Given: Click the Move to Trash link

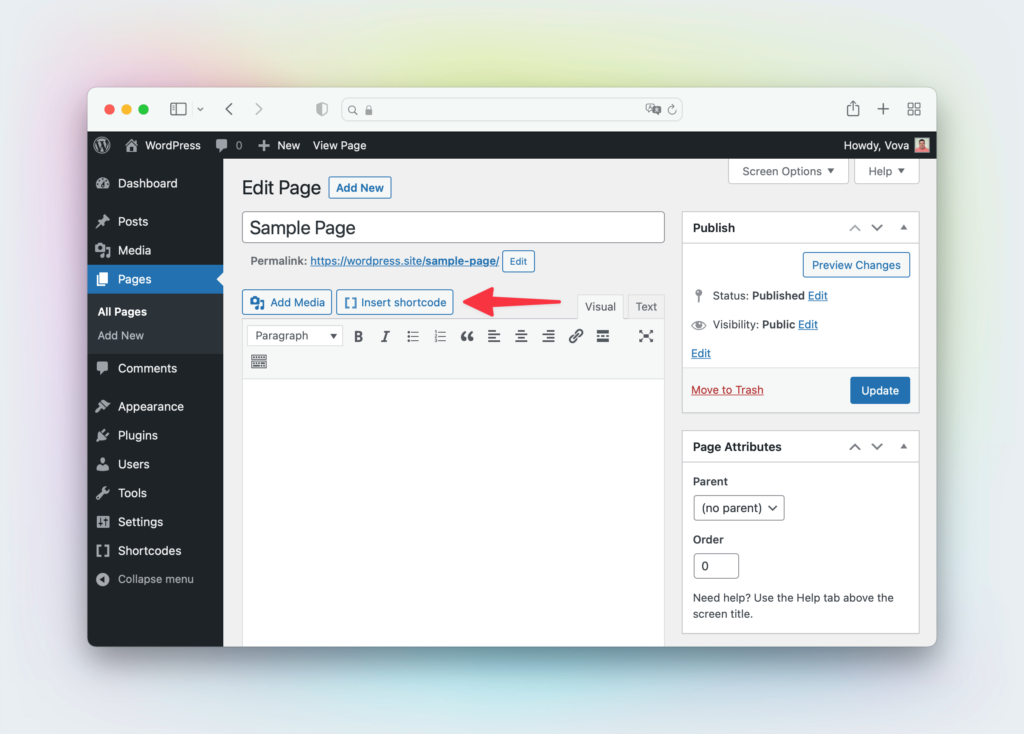Looking at the screenshot, I should [727, 390].
